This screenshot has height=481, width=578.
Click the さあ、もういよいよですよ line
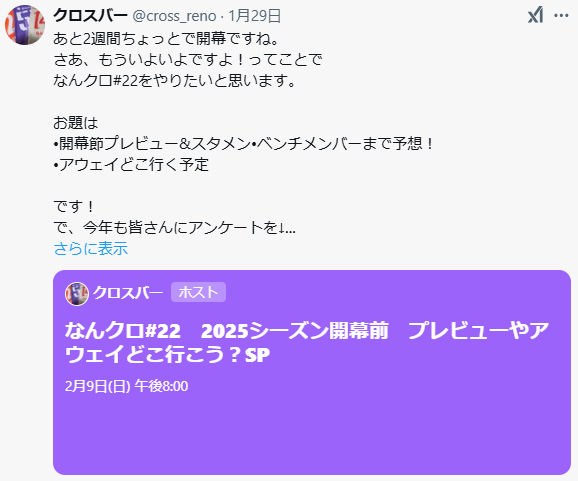(x=188, y=59)
